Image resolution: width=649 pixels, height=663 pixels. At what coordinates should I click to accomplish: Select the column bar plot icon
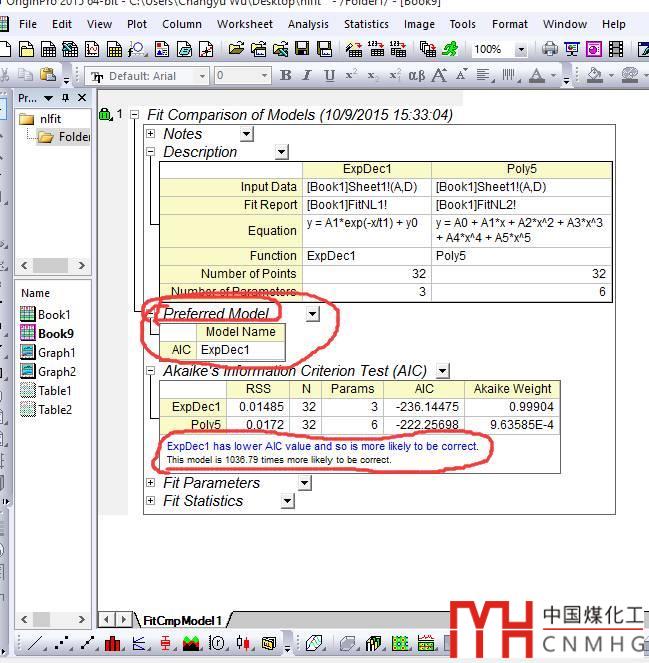pyautogui.click(x=113, y=643)
